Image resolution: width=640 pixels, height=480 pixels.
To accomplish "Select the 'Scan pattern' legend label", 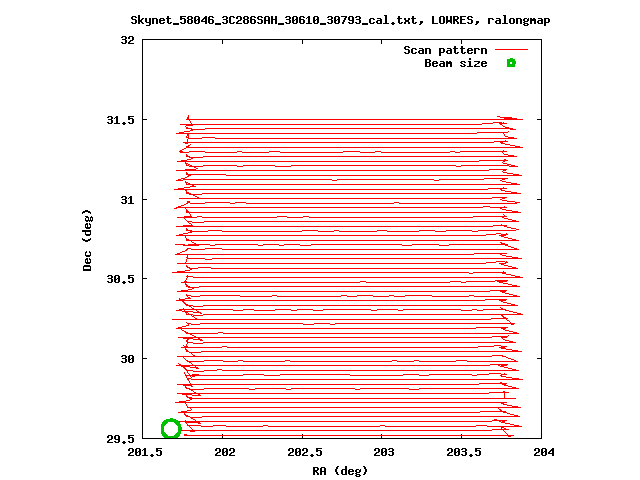I will tap(445, 50).
